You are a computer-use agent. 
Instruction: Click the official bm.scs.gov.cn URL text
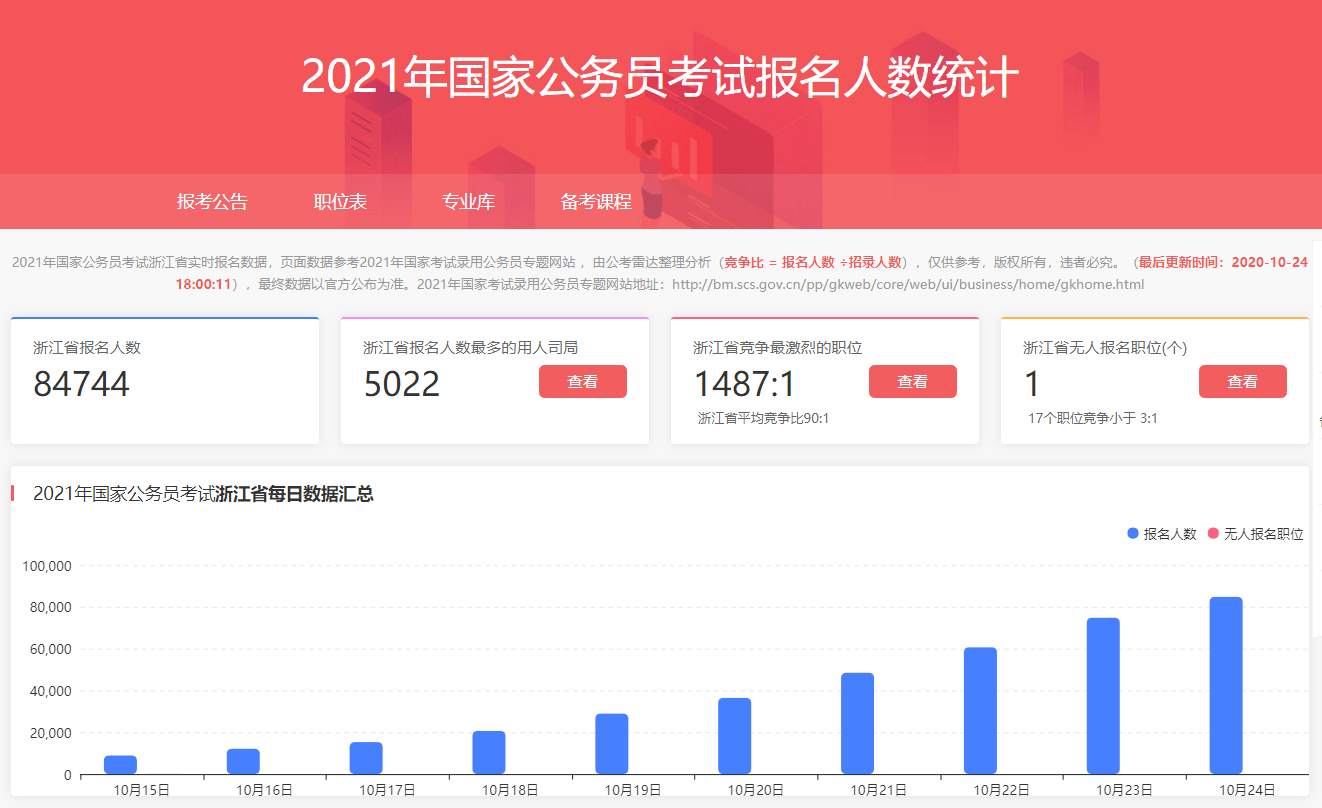click(x=908, y=284)
